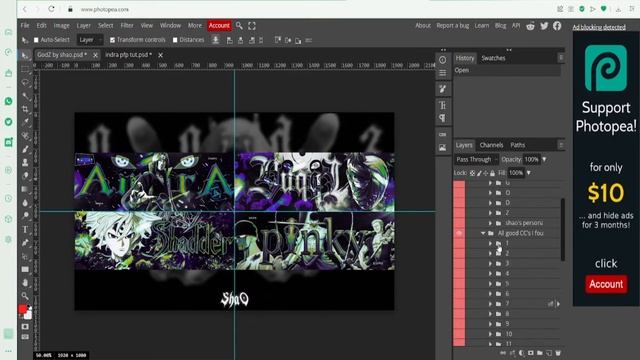Open Character panel icon
This screenshot has height=360, width=640.
tap(442, 105)
